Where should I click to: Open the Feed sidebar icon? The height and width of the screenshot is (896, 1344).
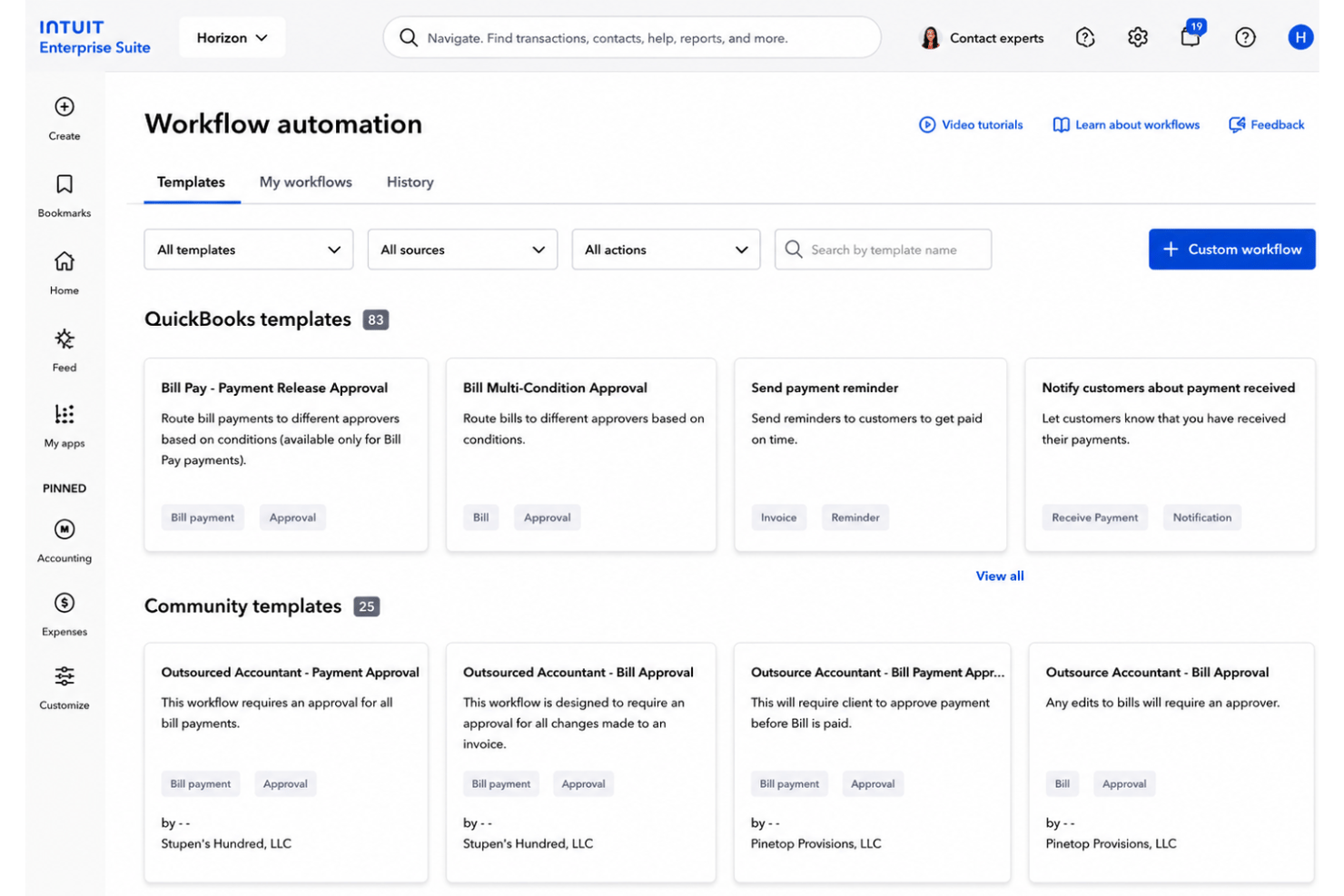tap(64, 340)
